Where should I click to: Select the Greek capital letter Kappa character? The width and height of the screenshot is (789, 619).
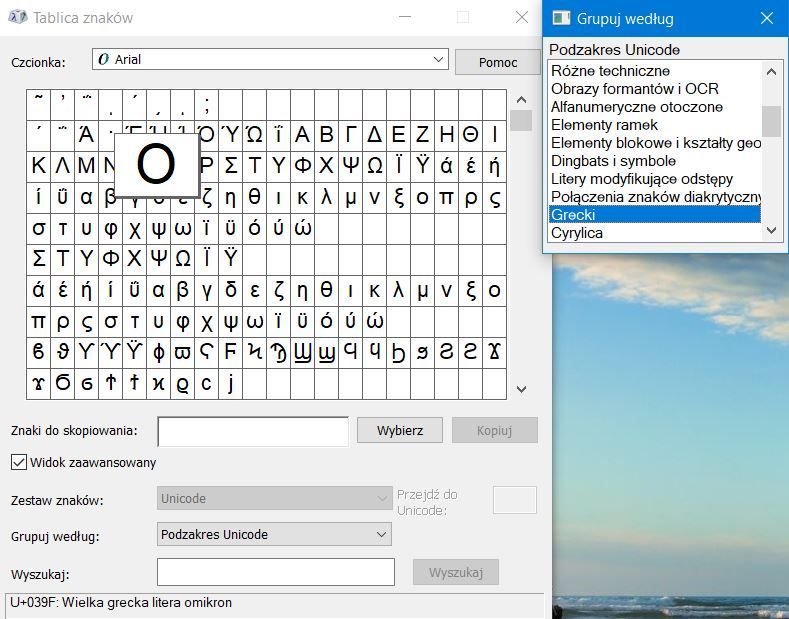click(x=39, y=166)
